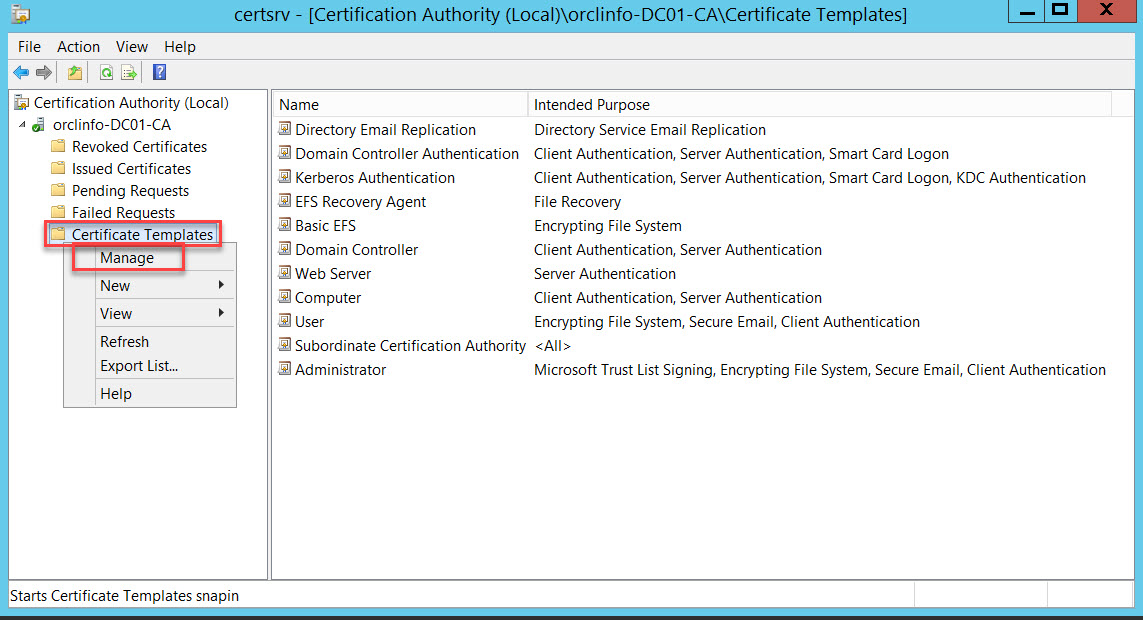Click the Refresh toolbar icon
This screenshot has width=1143, height=620.
coord(106,72)
